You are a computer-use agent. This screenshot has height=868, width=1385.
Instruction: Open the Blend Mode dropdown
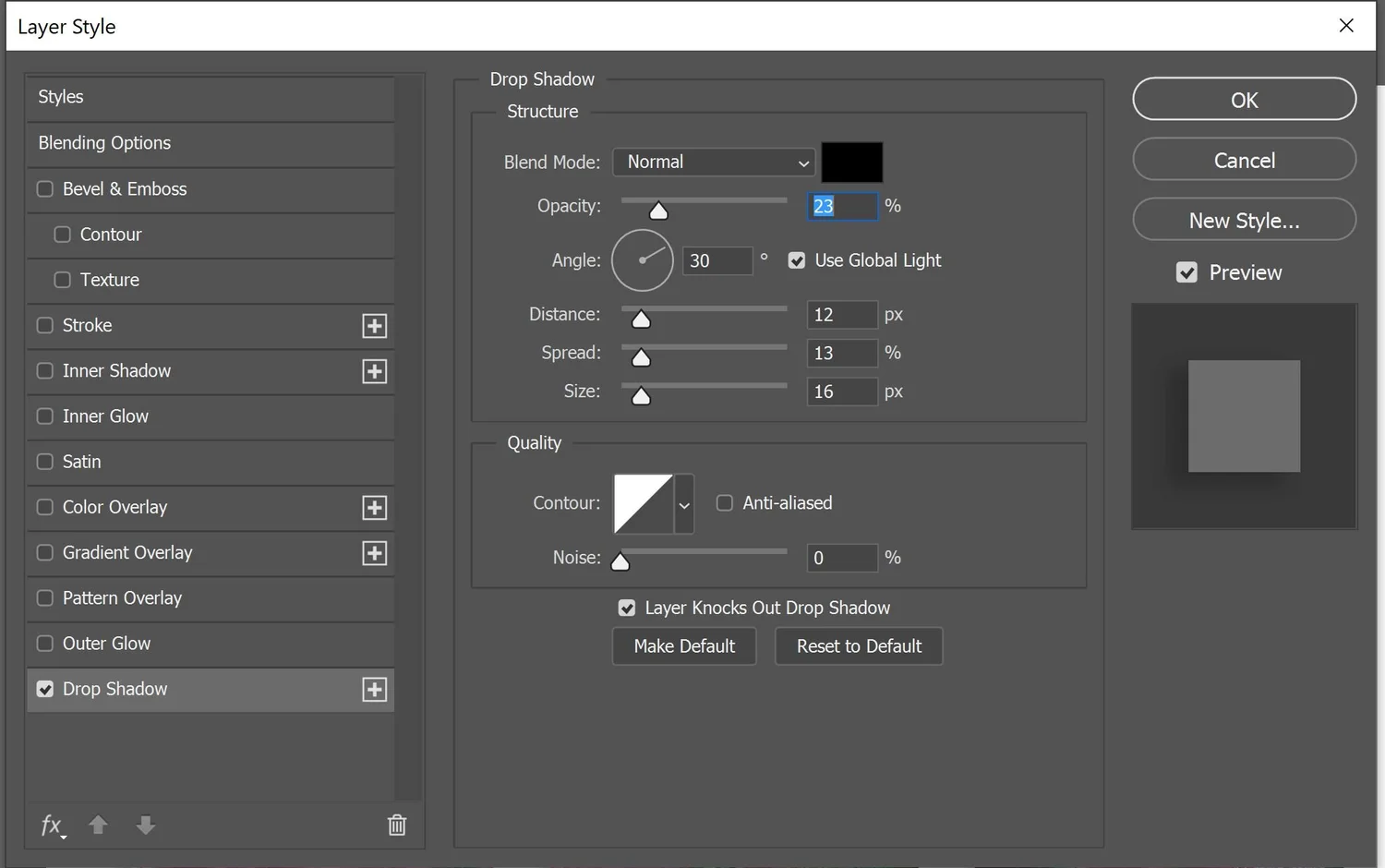[714, 163]
